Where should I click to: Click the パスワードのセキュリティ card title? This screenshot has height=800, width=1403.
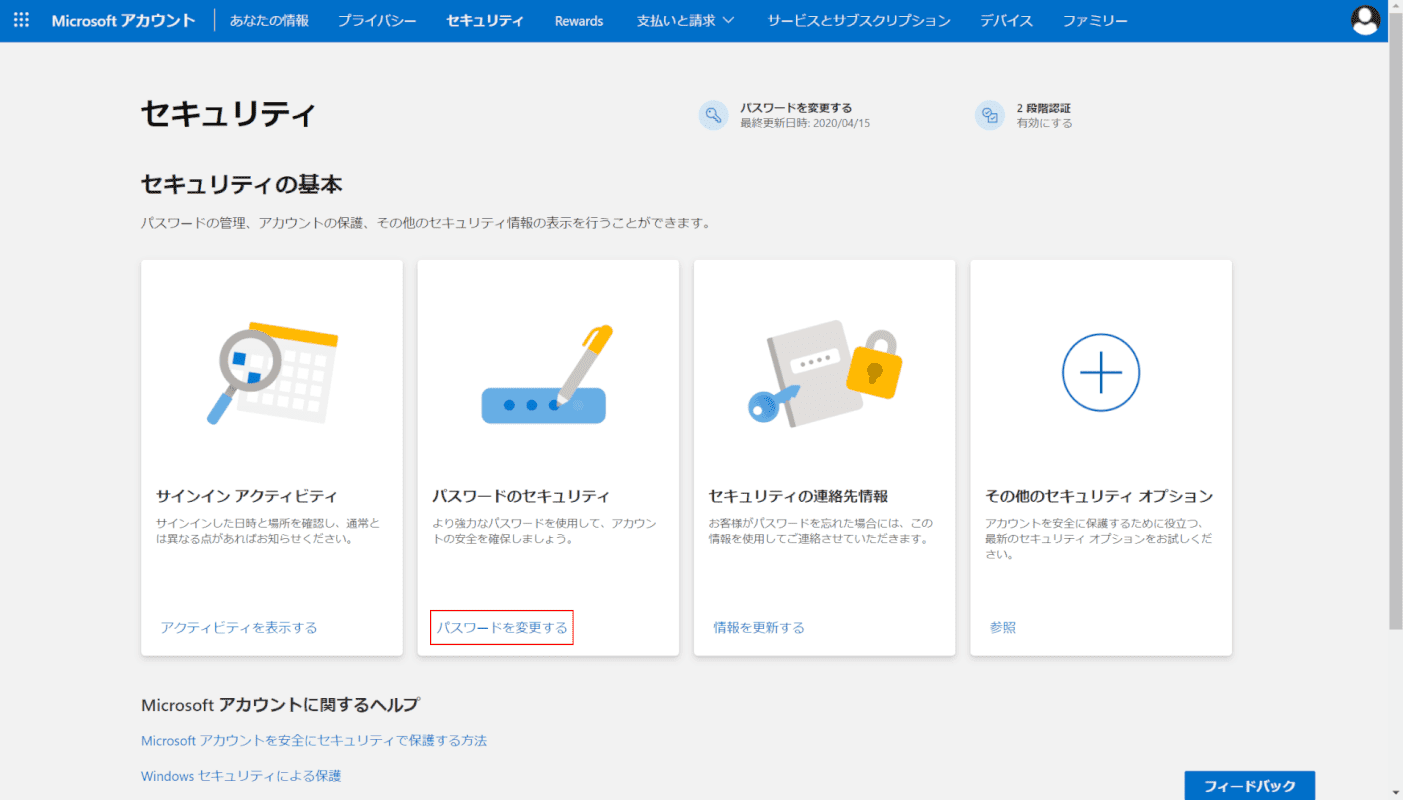(521, 496)
